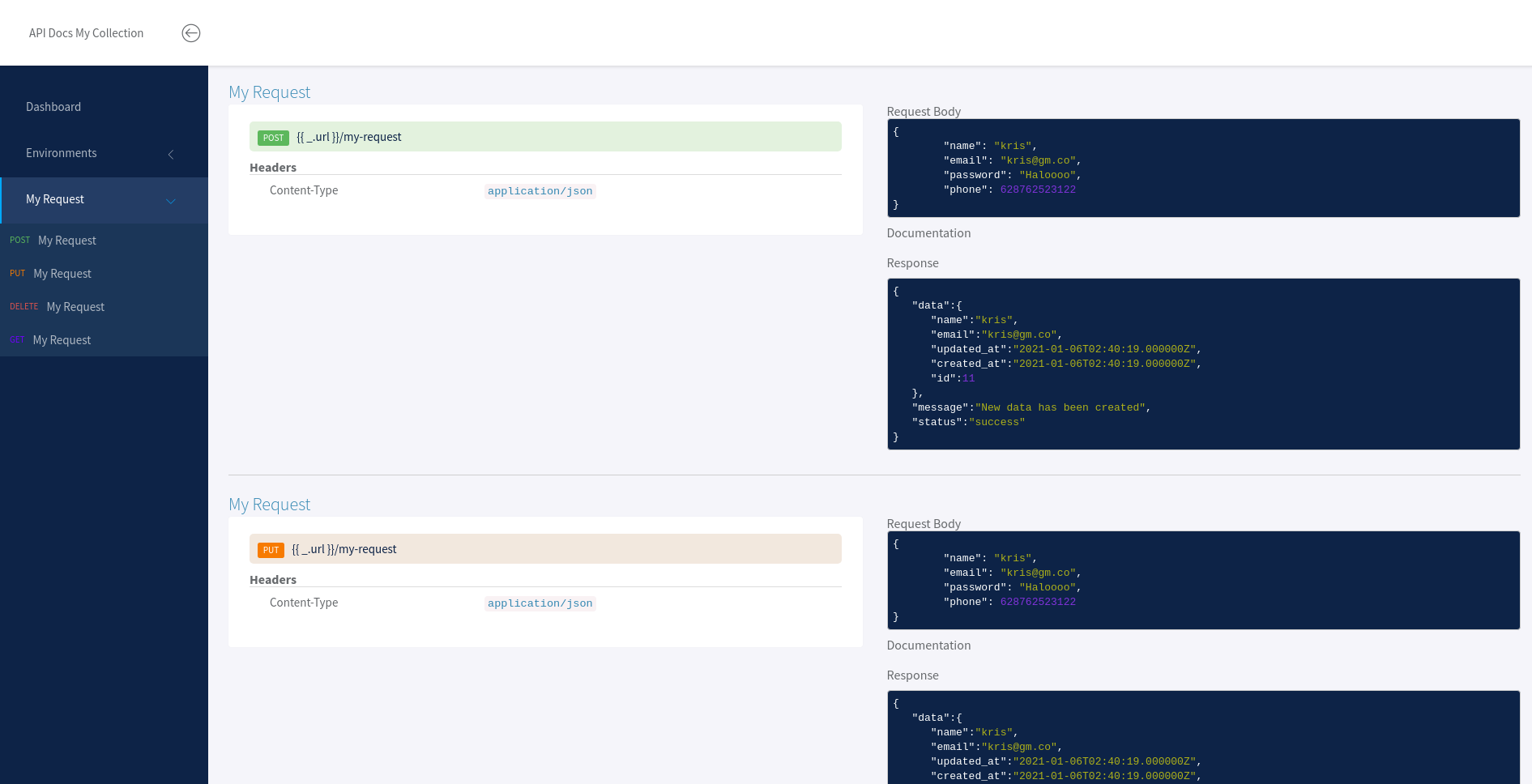The image size is (1532, 784).
Task: Click the first Documentation label
Action: coord(928,233)
